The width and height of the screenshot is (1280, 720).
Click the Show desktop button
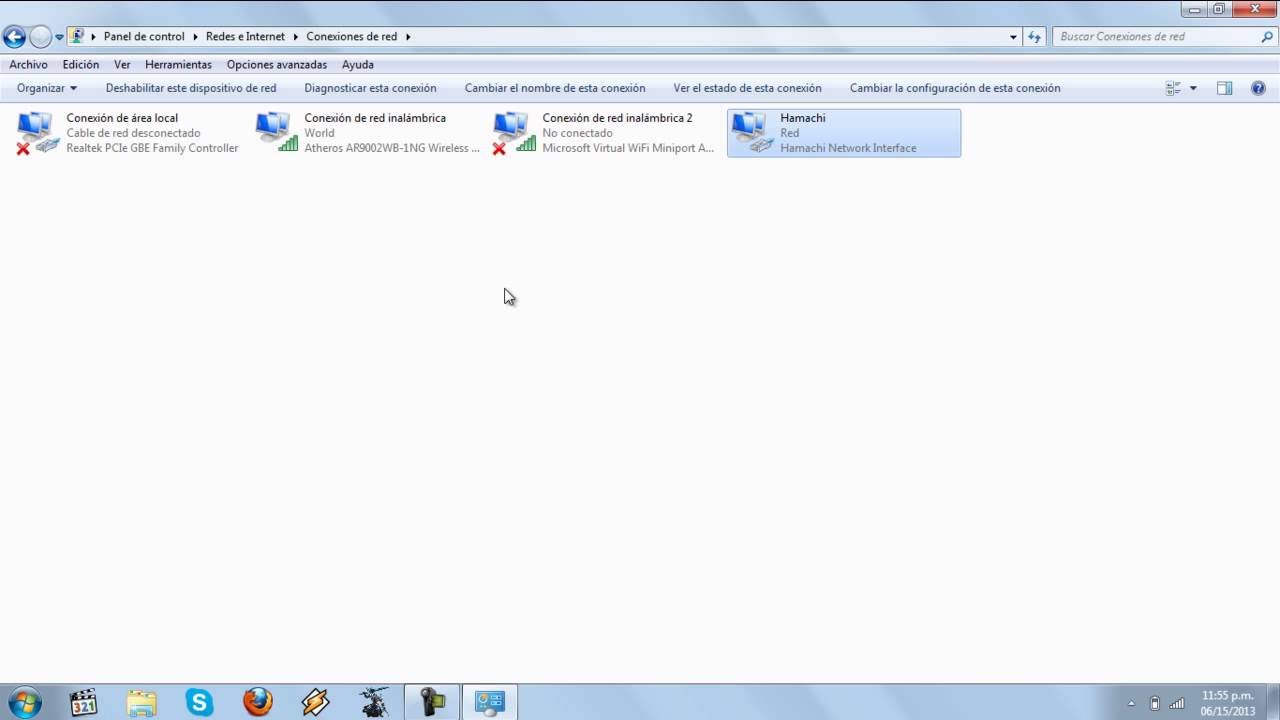click(x=1272, y=702)
